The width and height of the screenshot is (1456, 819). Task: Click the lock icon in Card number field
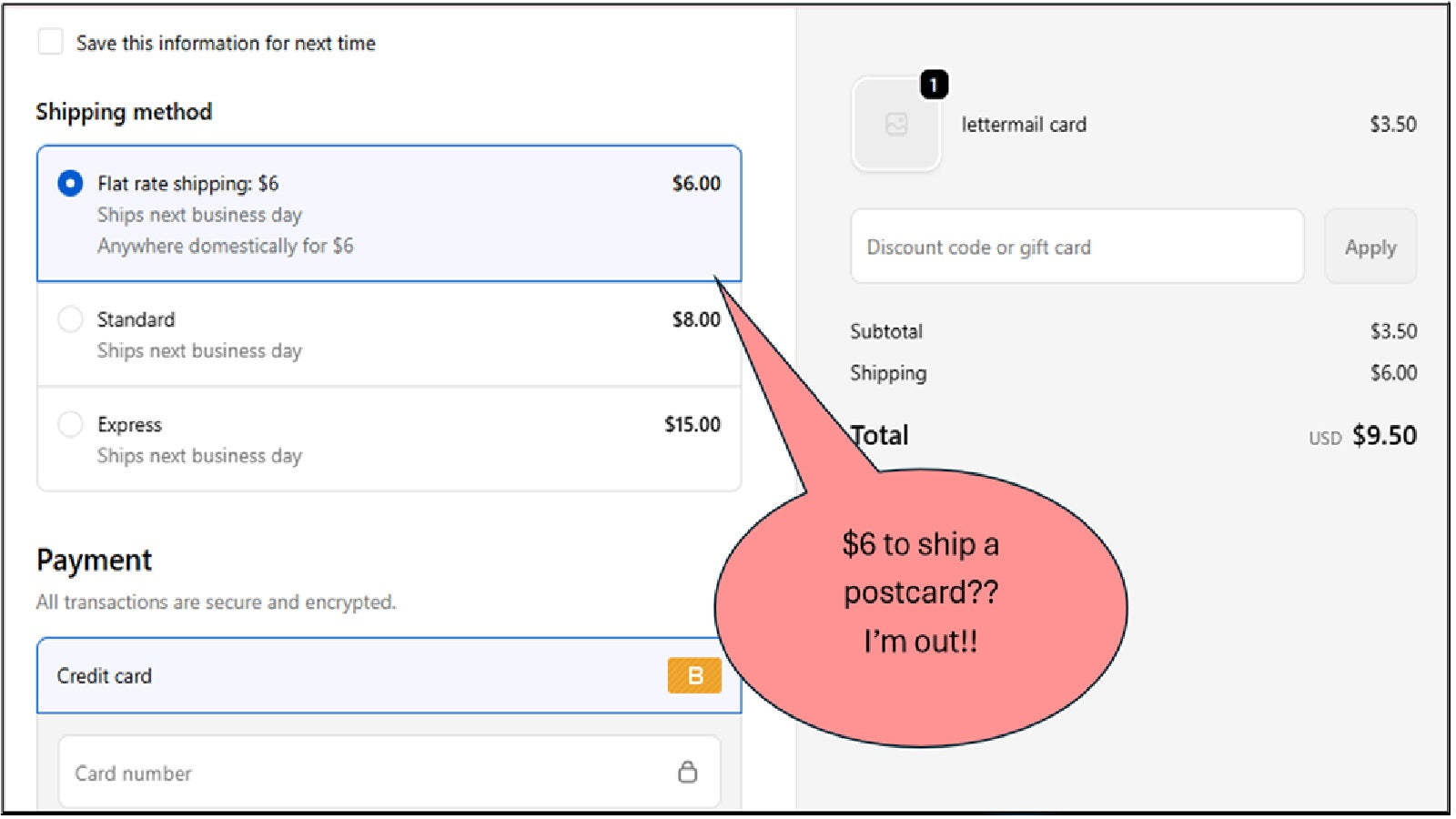(689, 771)
